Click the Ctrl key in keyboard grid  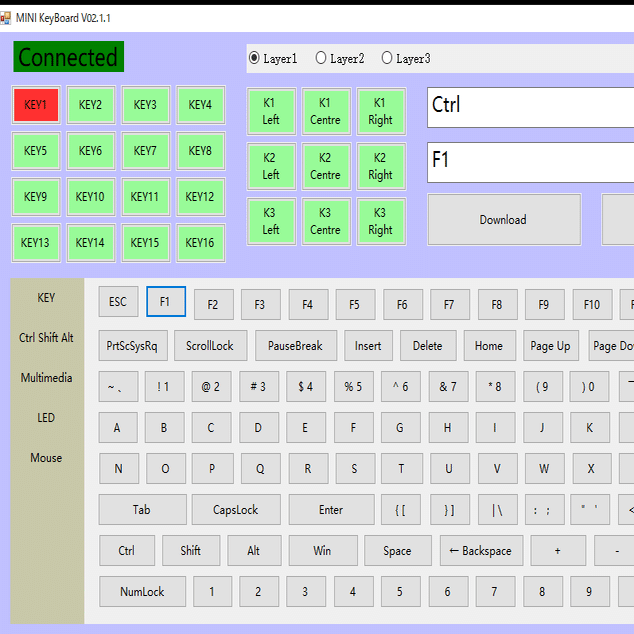click(x=127, y=550)
